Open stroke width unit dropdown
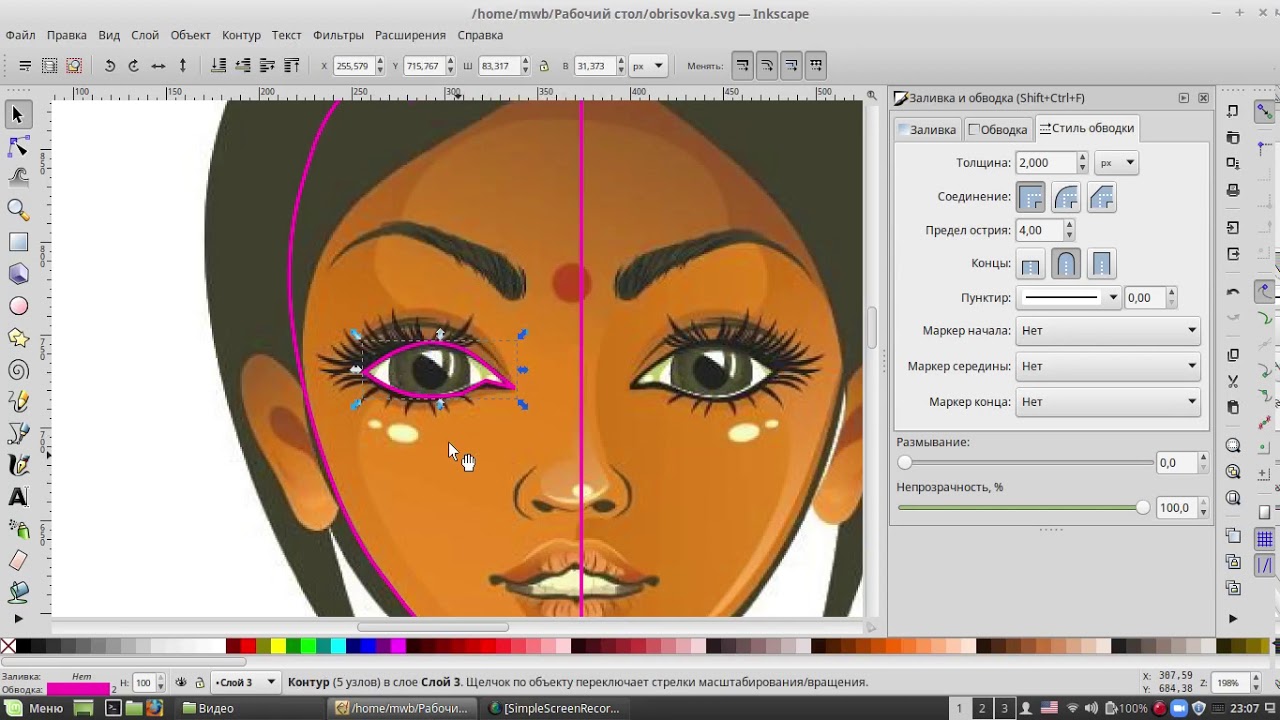This screenshot has width=1280, height=720. point(1117,162)
